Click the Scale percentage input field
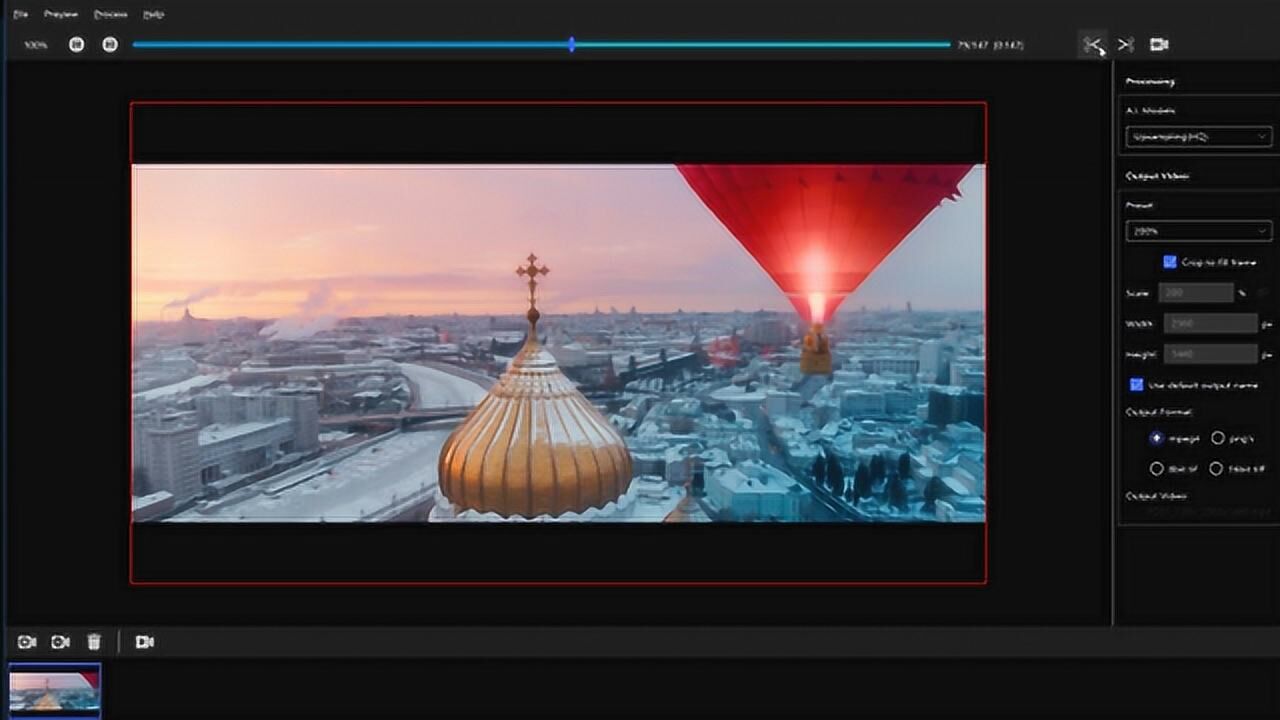Viewport: 1280px width, 720px height. tap(1196, 293)
